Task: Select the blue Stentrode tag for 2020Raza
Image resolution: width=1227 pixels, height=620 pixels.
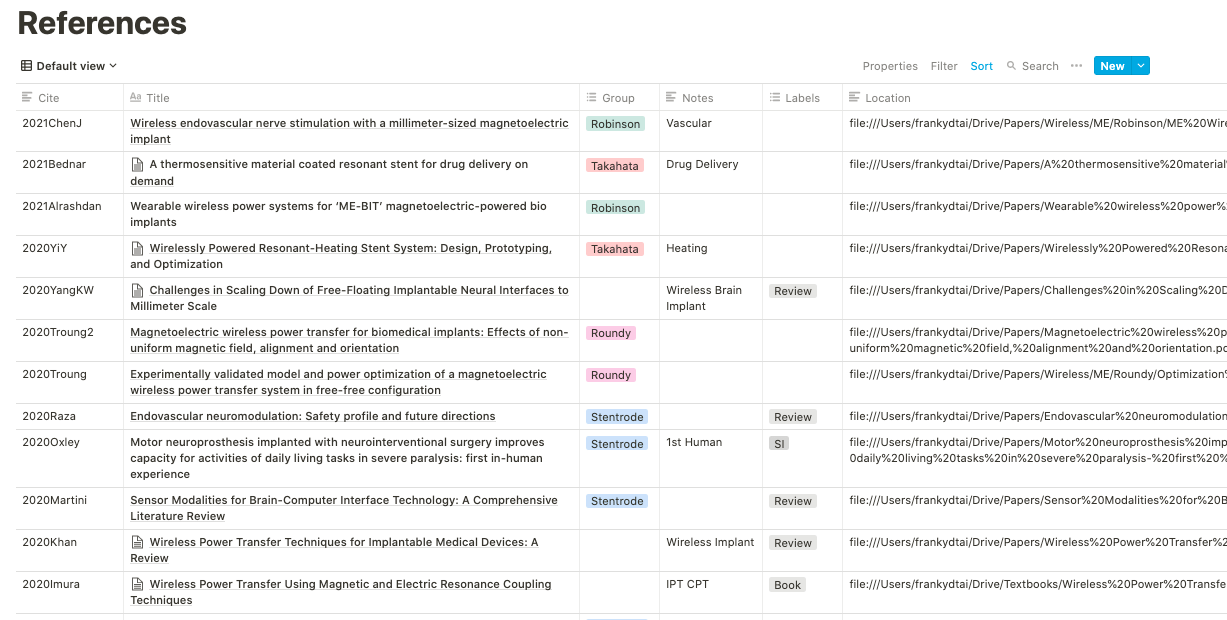Action: (617, 417)
